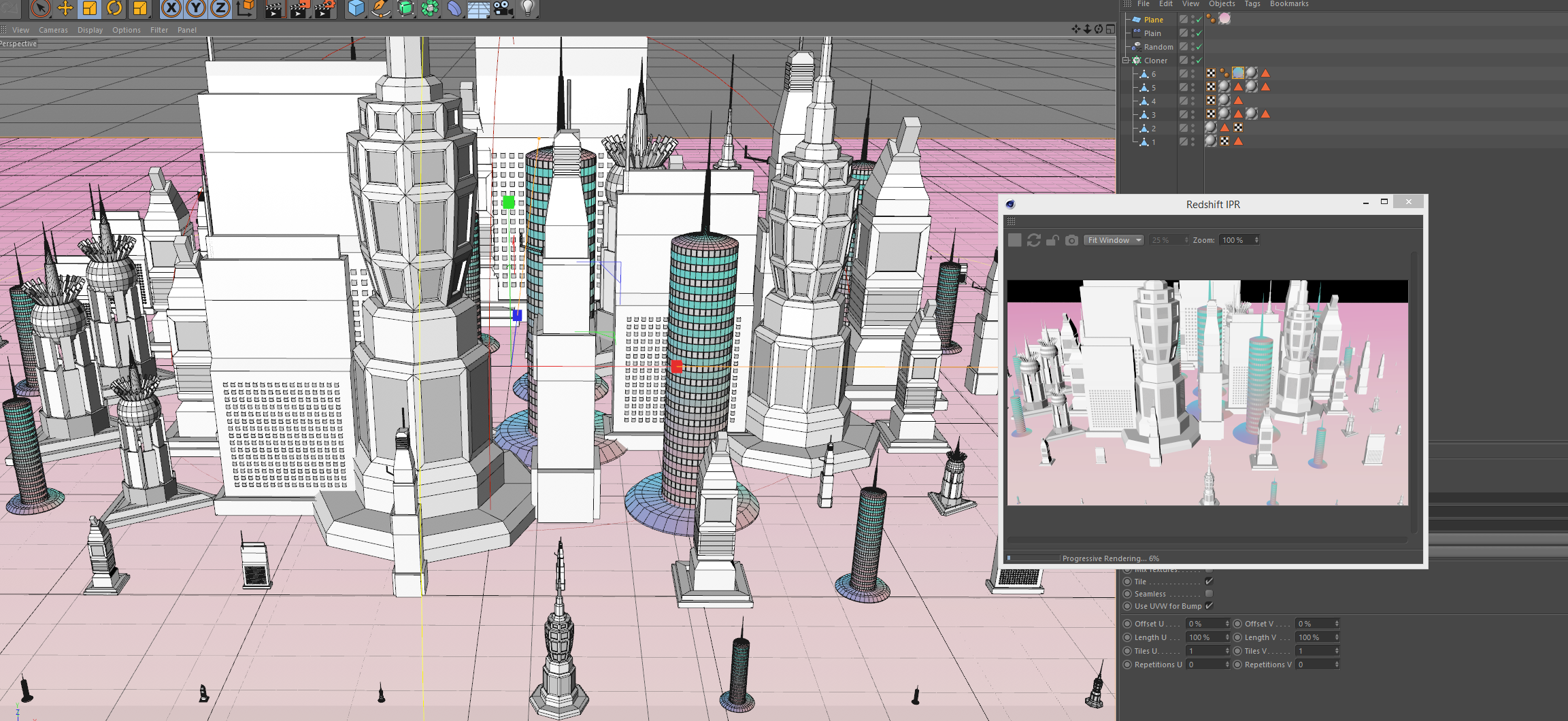
Task: Open the Fit Window dropdown in IPR
Action: point(1114,240)
